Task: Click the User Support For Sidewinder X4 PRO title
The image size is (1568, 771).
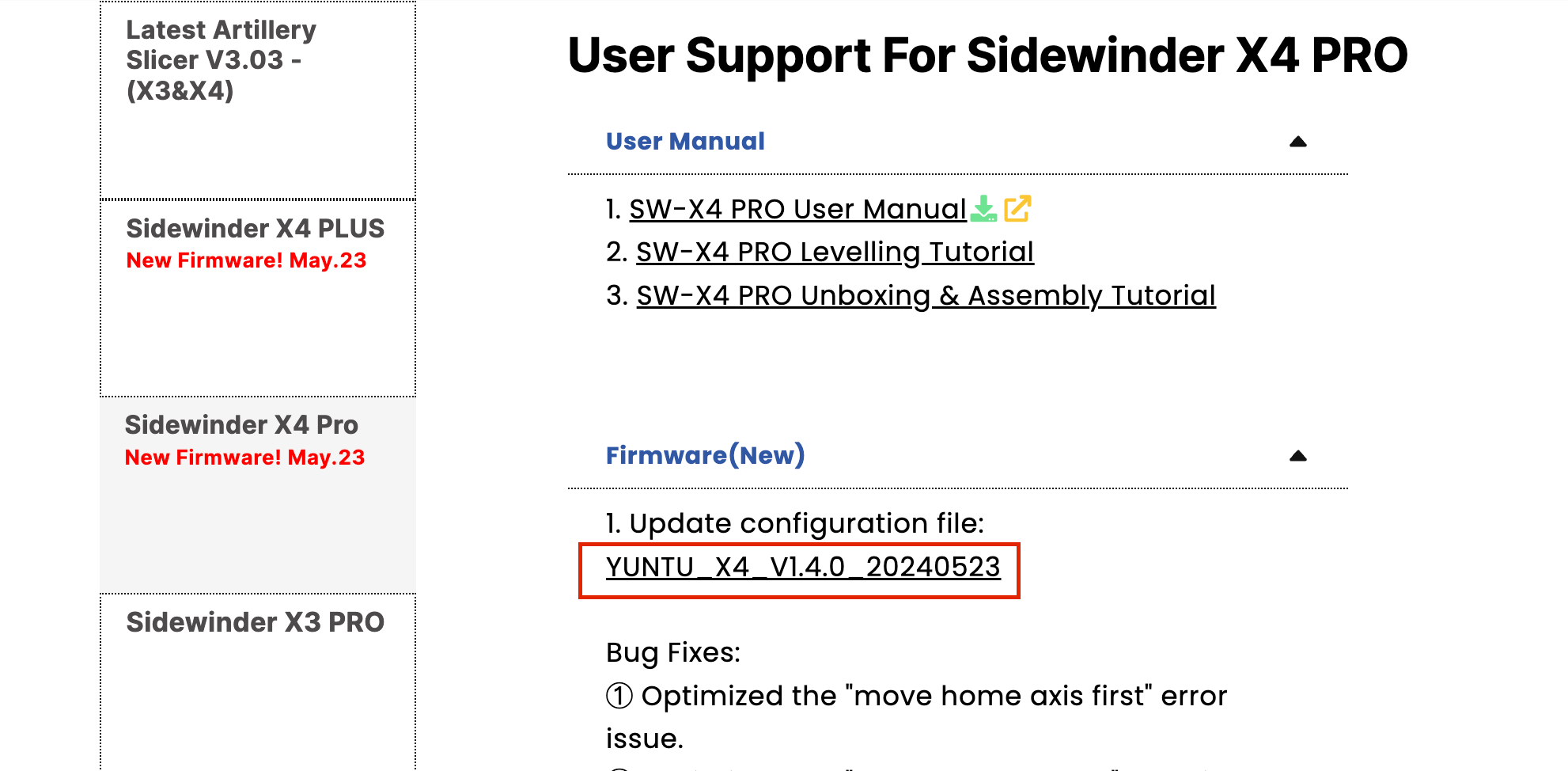Action: pos(987,56)
